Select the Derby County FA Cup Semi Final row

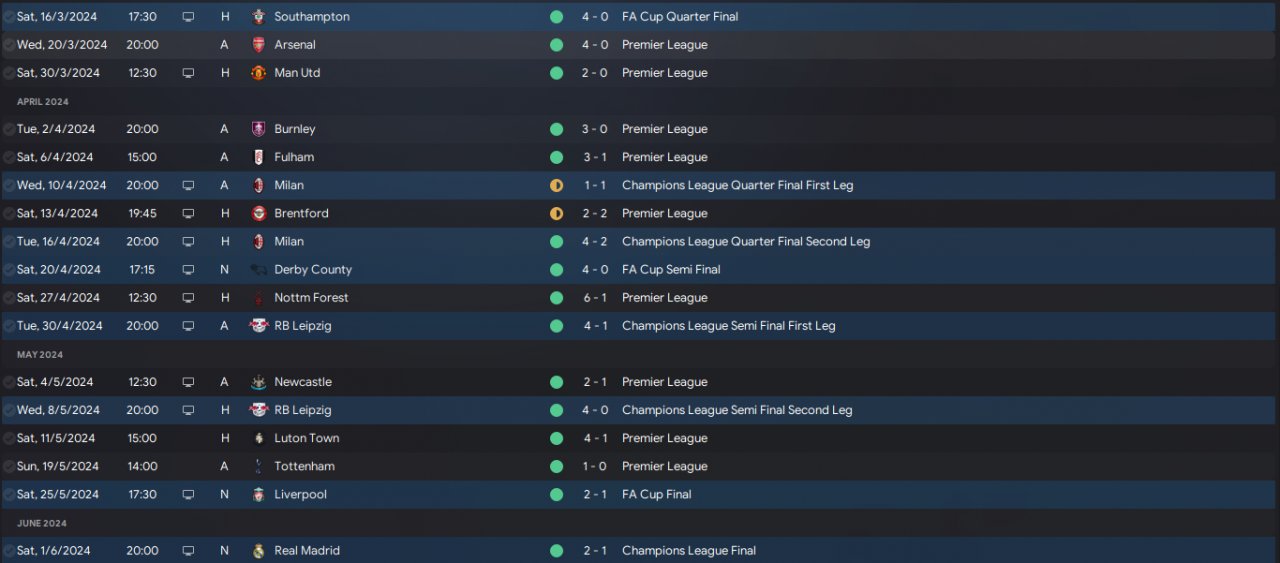point(640,270)
